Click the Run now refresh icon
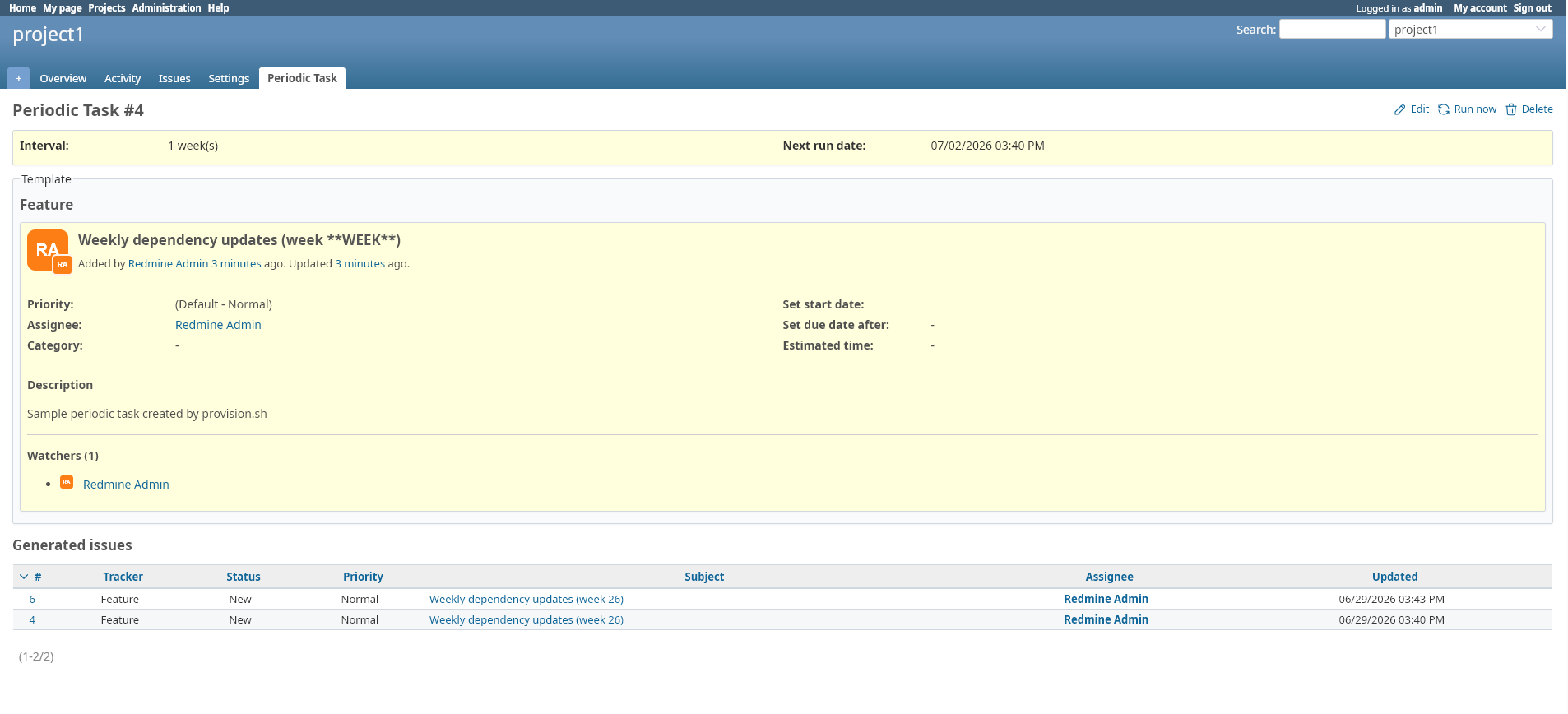Screen dimensions: 1568x714 coord(1444,109)
